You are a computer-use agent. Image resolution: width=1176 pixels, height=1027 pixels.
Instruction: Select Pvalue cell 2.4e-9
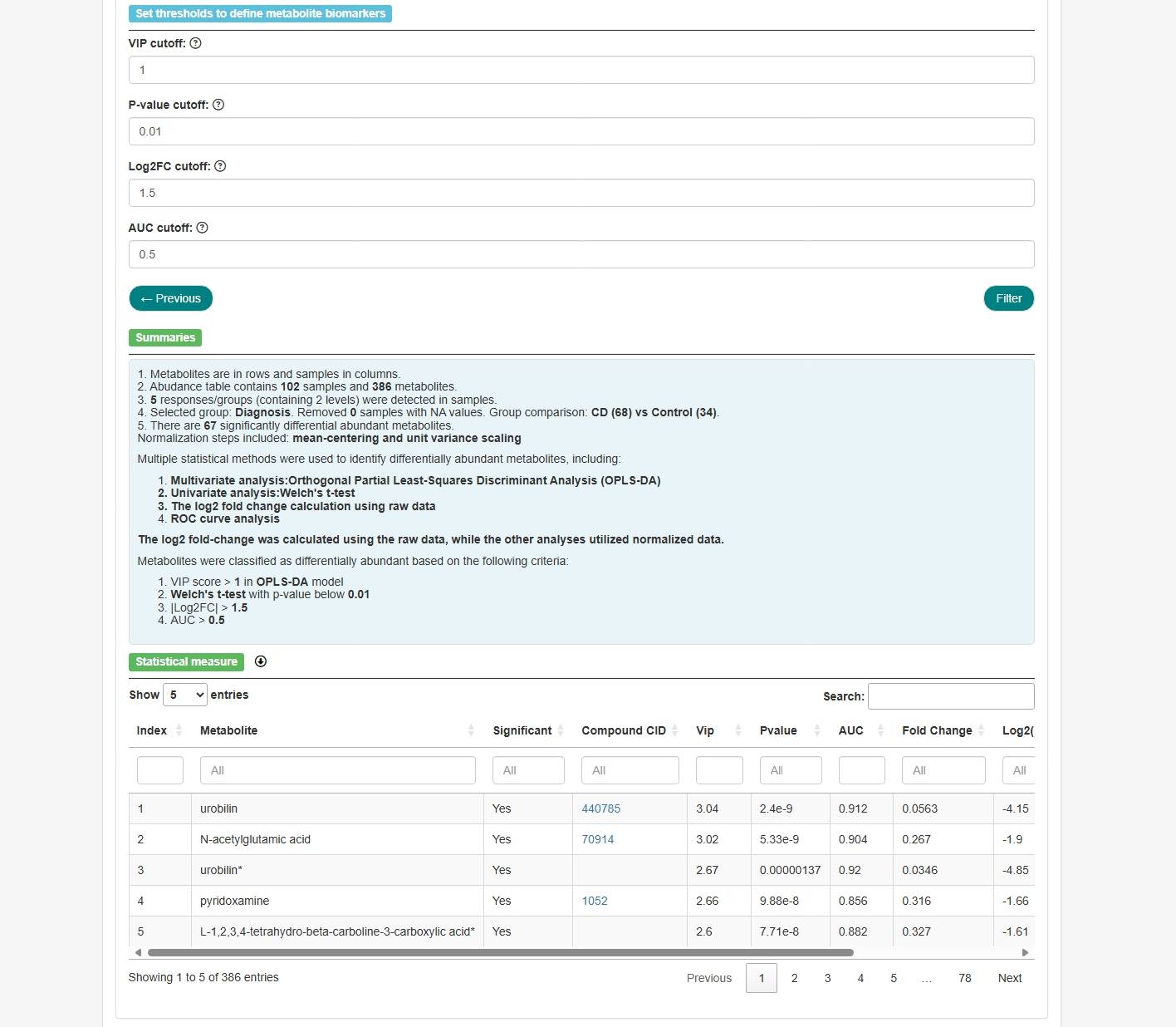(791, 808)
